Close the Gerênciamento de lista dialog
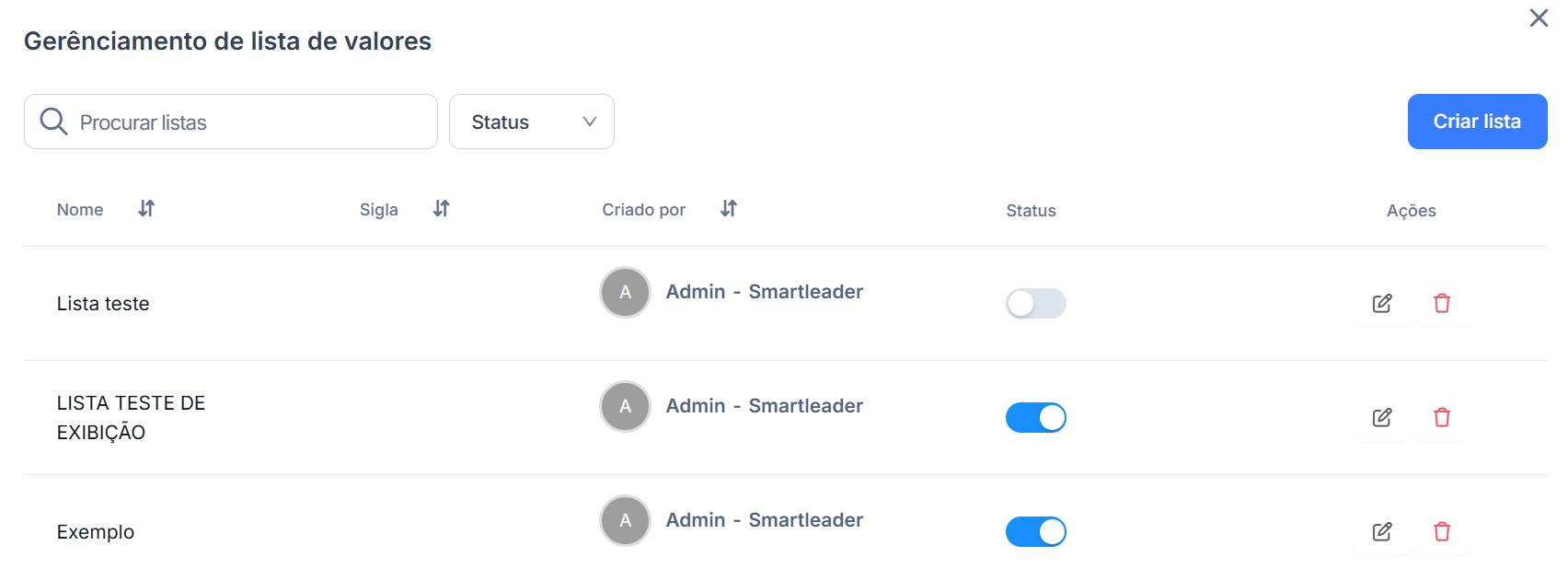The width and height of the screenshot is (1568, 569). click(x=1539, y=18)
